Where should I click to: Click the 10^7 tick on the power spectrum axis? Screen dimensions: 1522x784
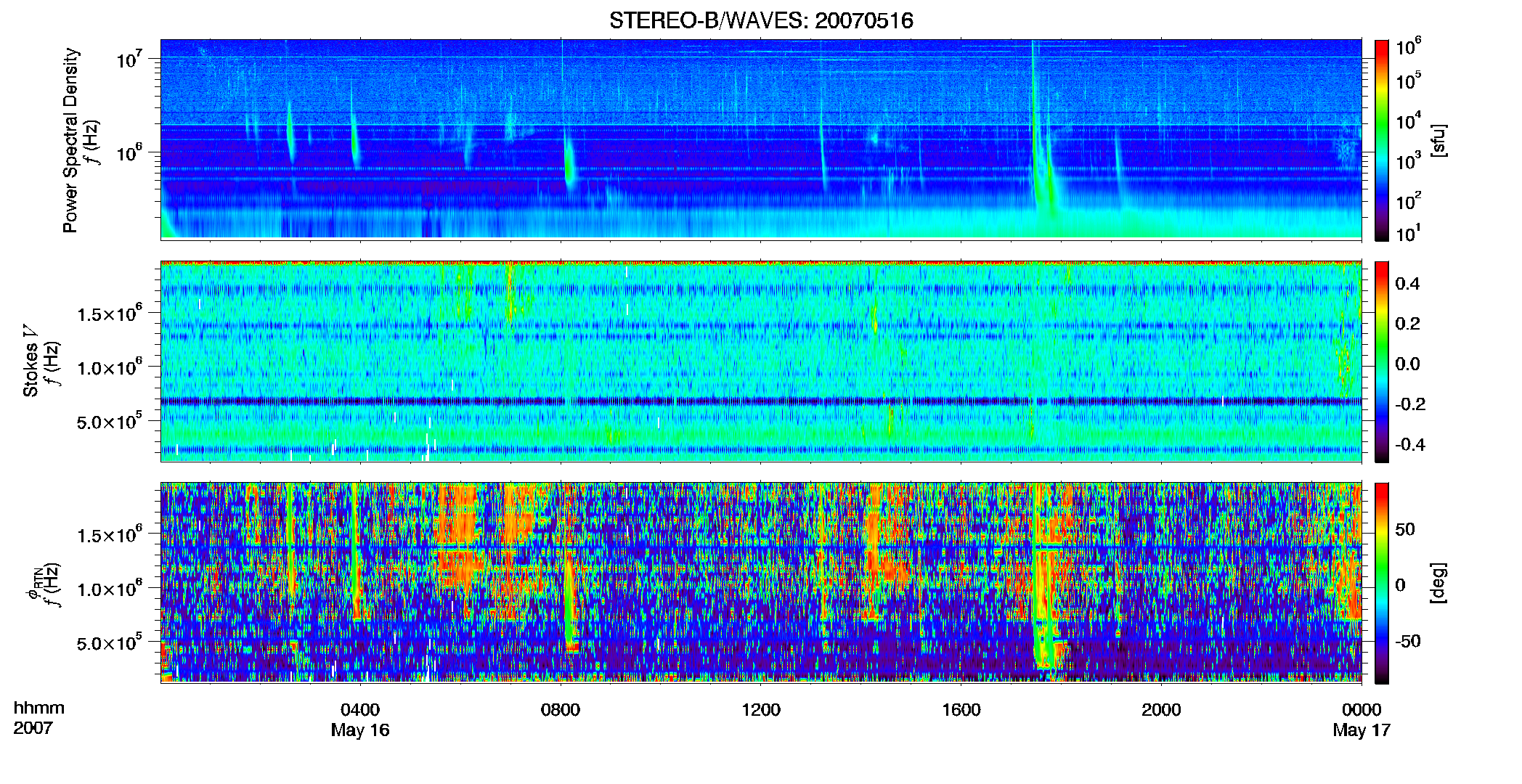pos(130,58)
